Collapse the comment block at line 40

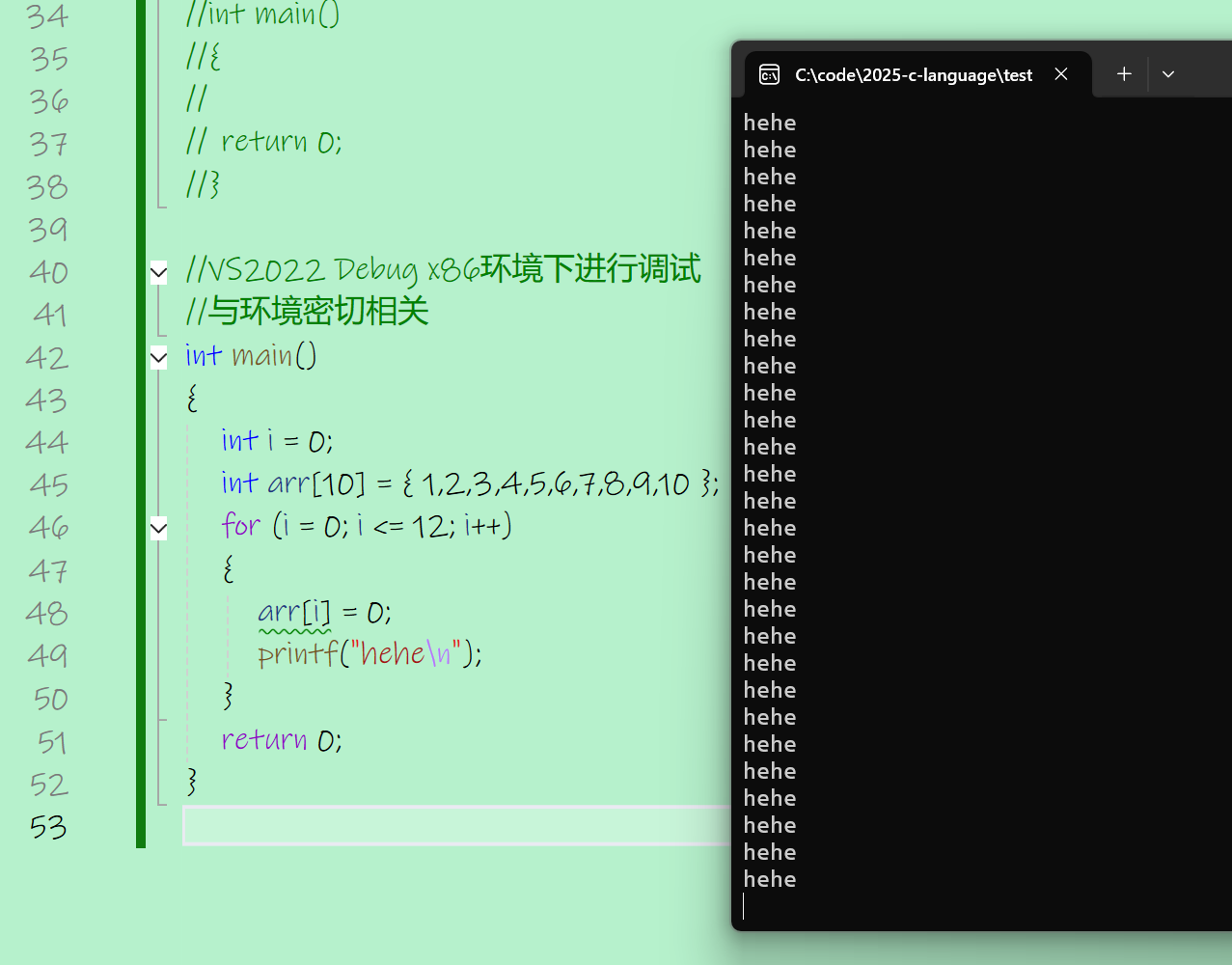[159, 272]
